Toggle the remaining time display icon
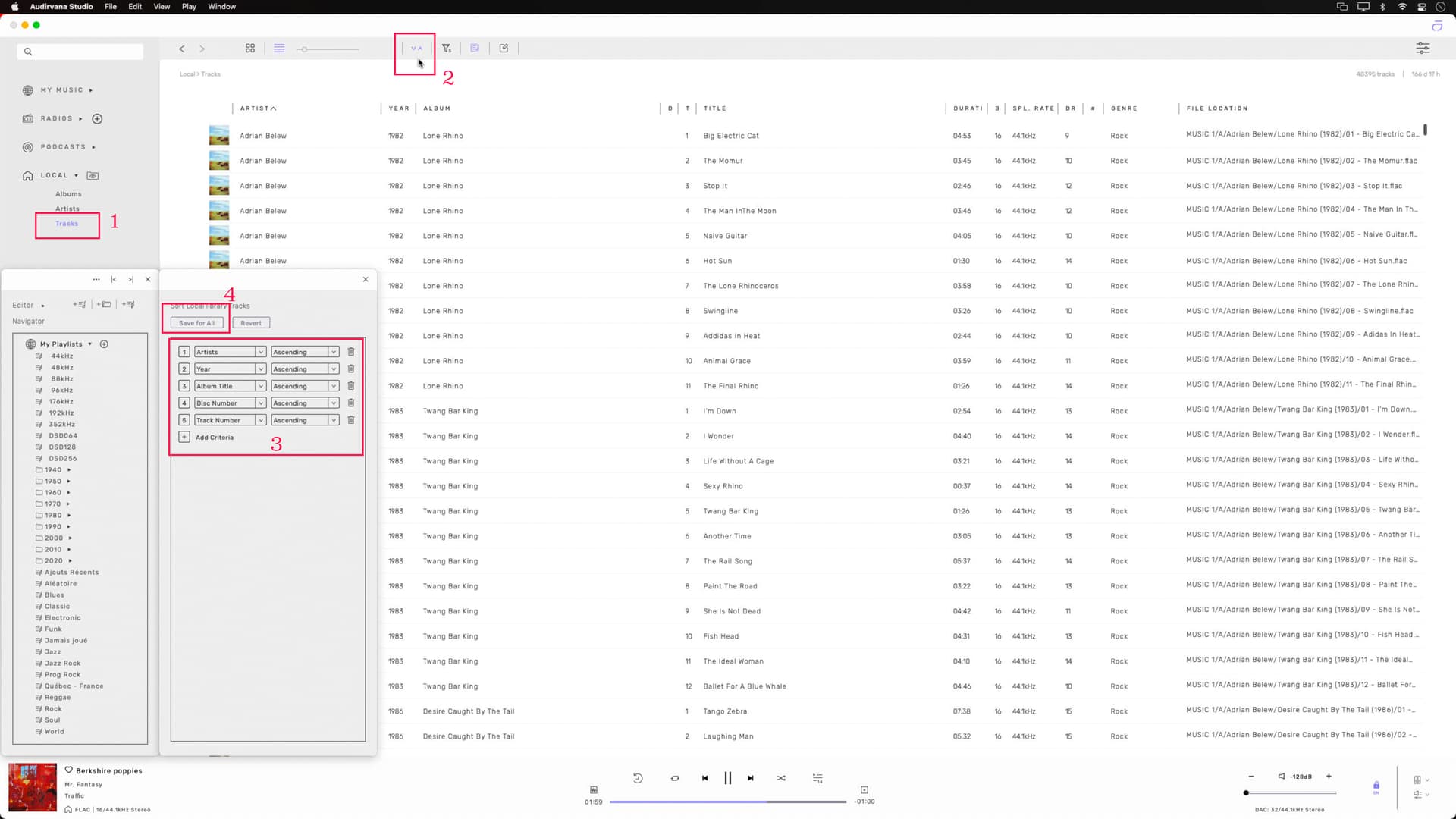Image resolution: width=1456 pixels, height=819 pixels. point(864,789)
